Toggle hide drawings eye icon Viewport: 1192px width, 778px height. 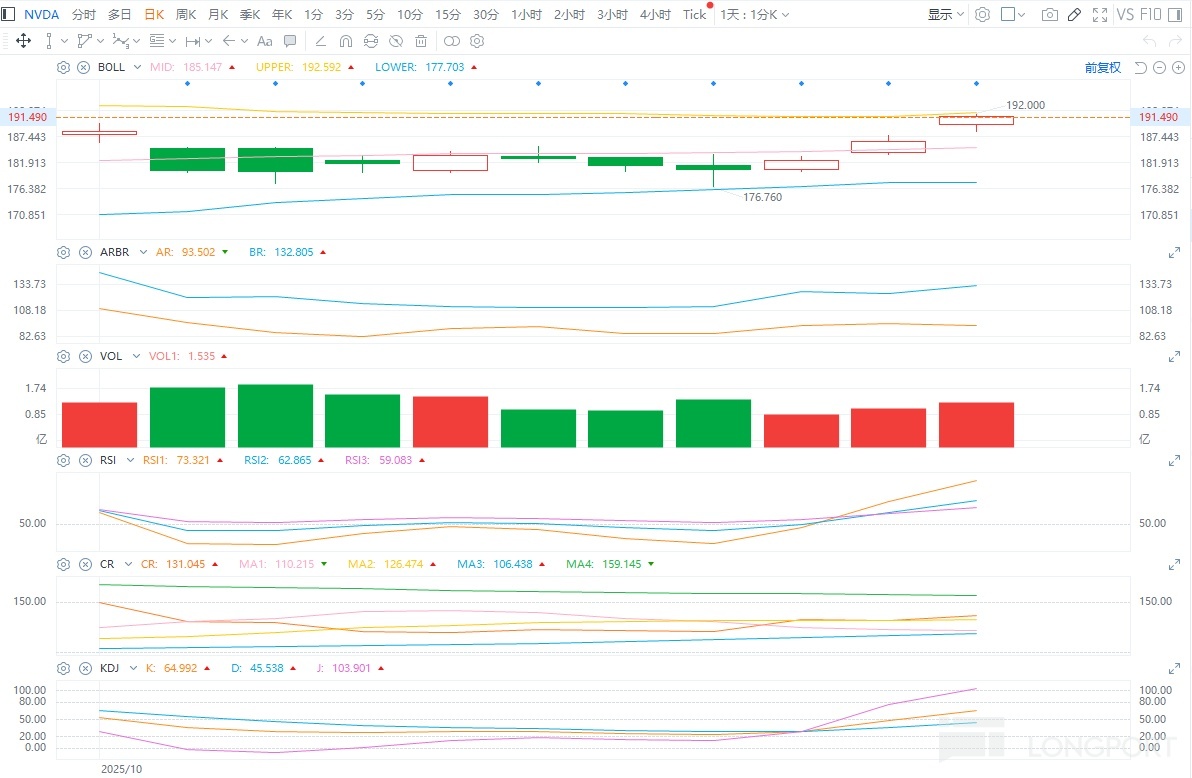396,41
